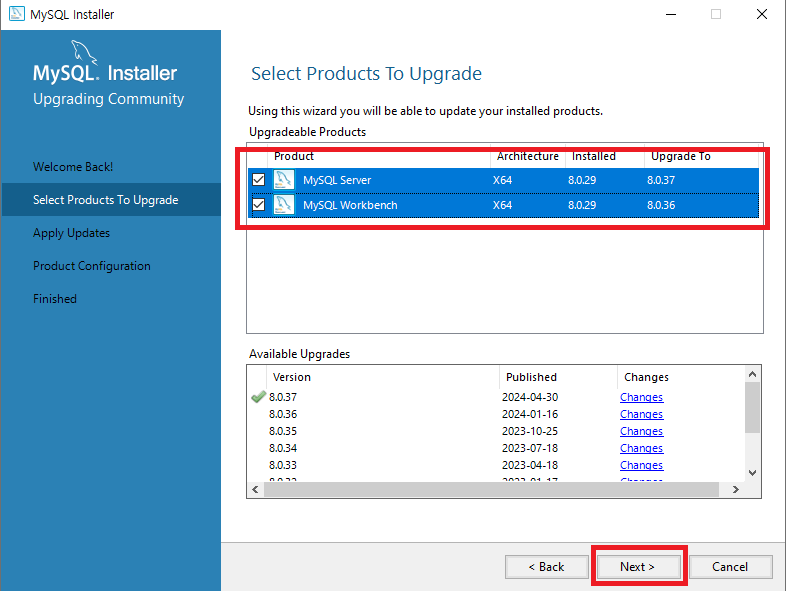The height and width of the screenshot is (591, 786).
Task: Close the MySQL Installer window
Action: click(761, 14)
